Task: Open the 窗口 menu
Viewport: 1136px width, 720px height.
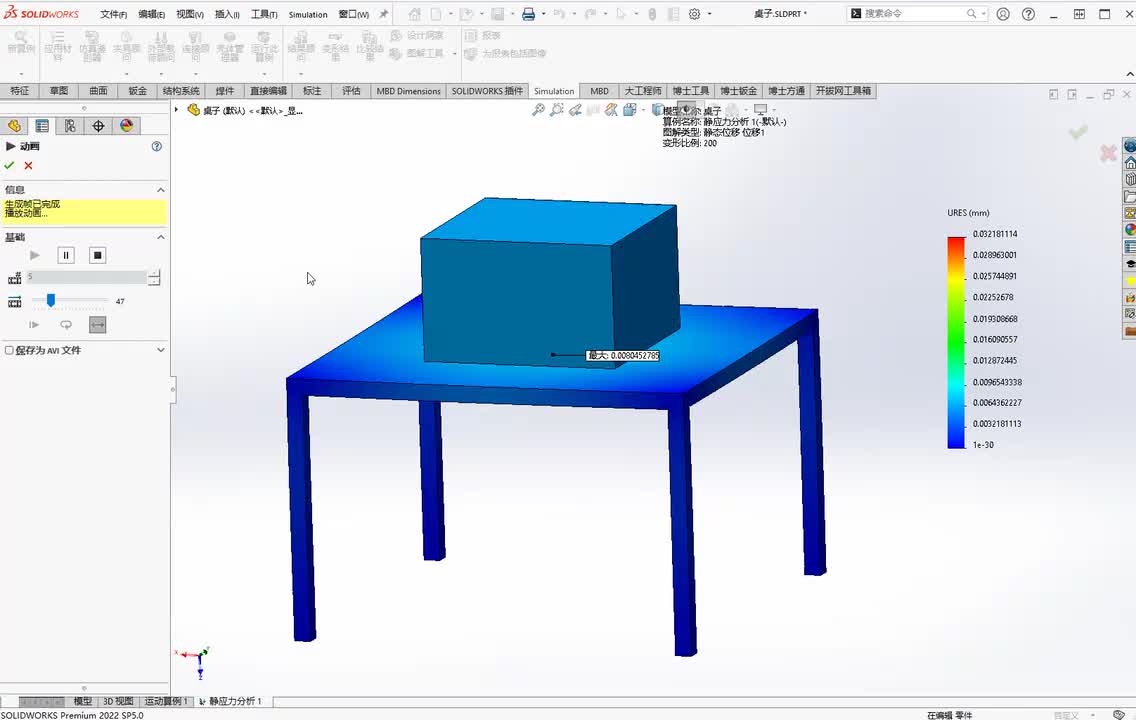Action: pyautogui.click(x=354, y=14)
